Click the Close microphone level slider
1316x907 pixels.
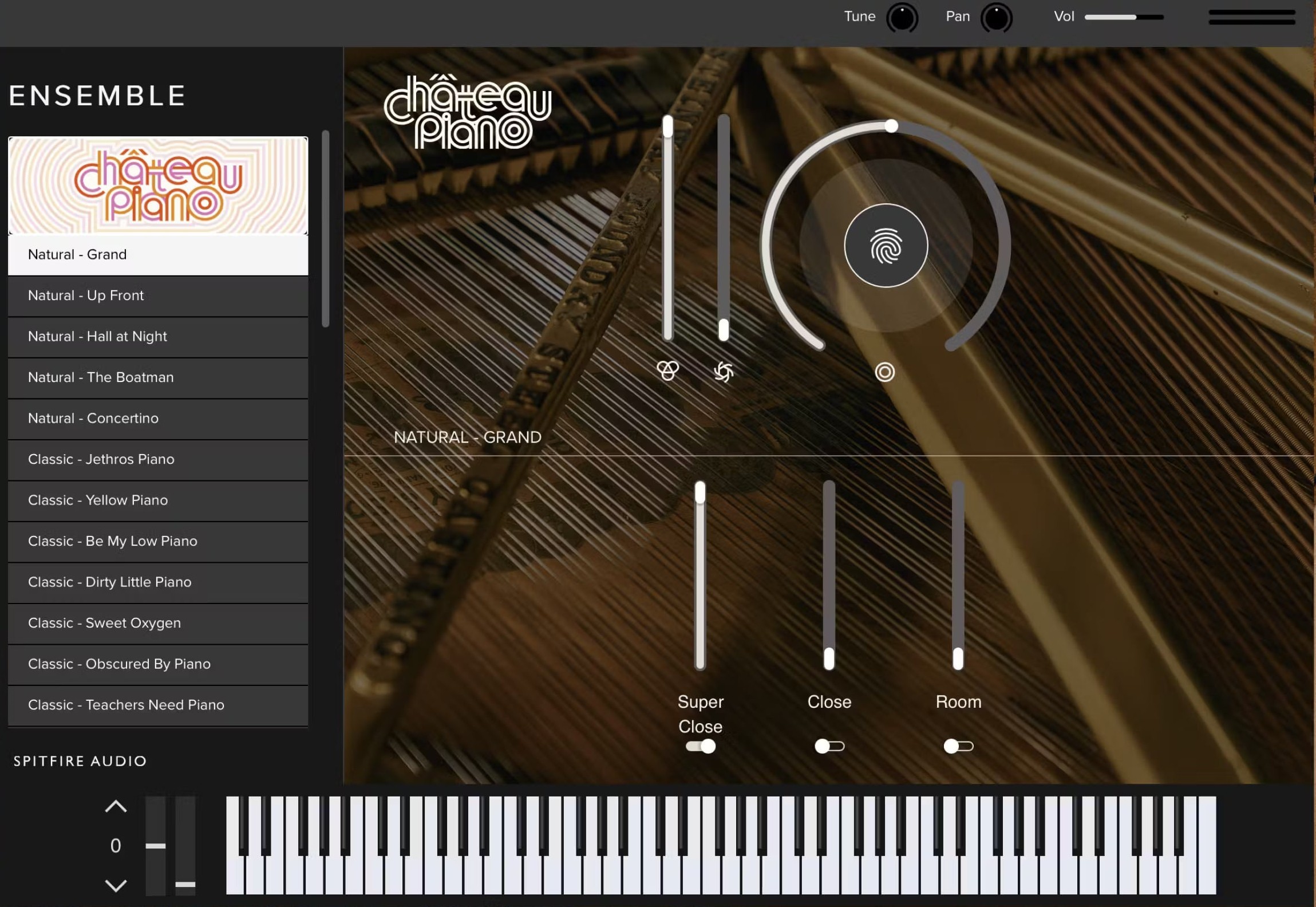[828, 575]
